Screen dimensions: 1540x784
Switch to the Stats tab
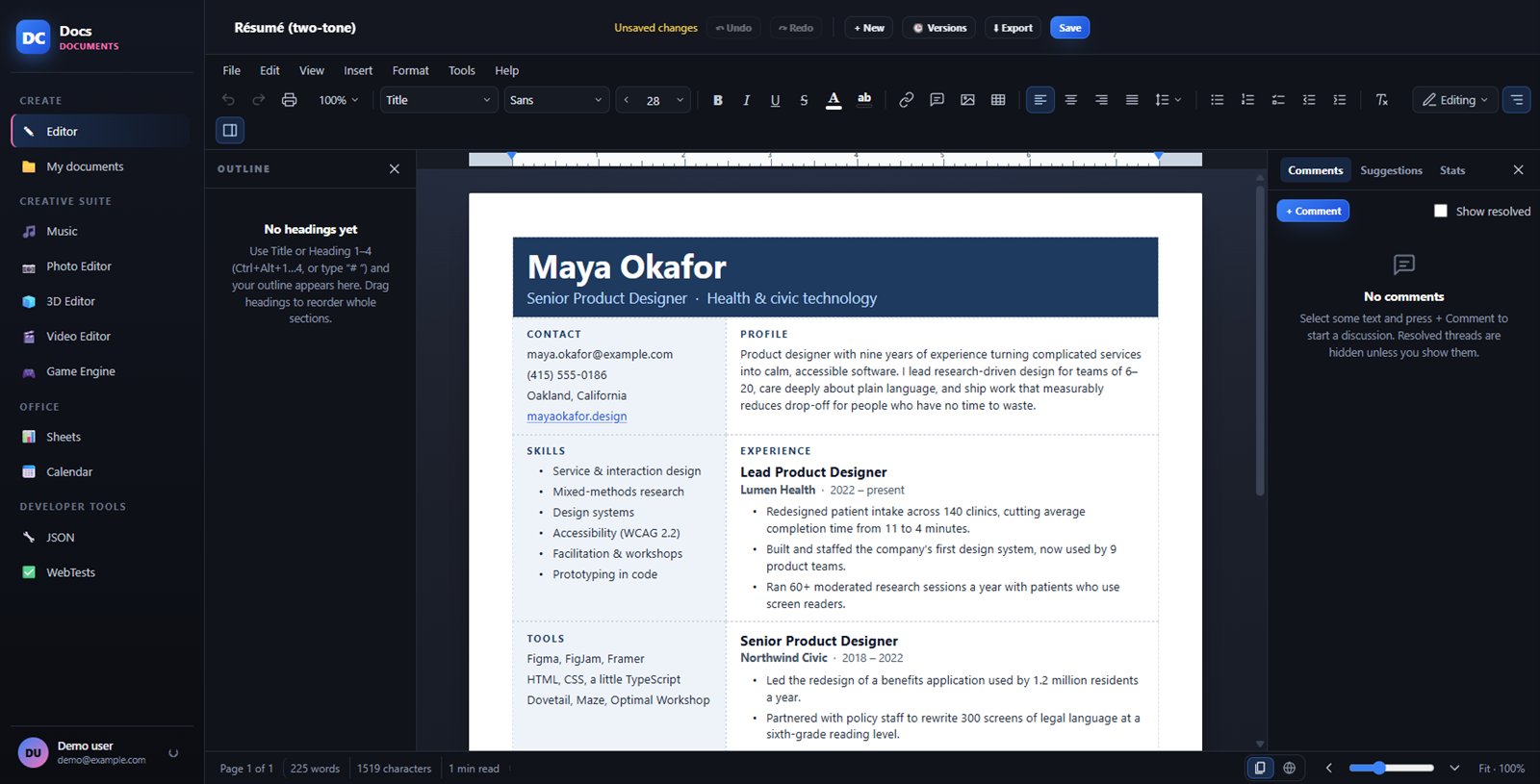point(1452,170)
